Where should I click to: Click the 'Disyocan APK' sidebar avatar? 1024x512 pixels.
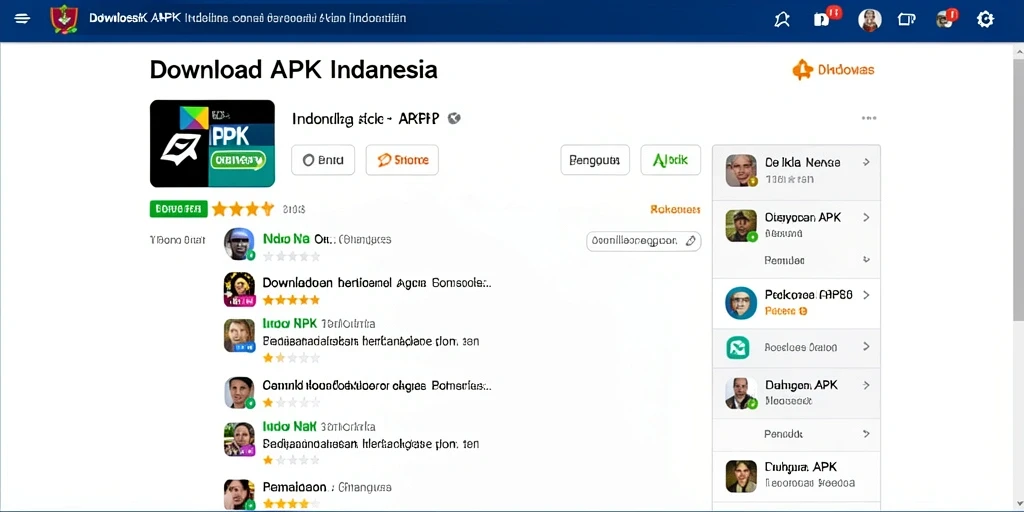point(741,226)
